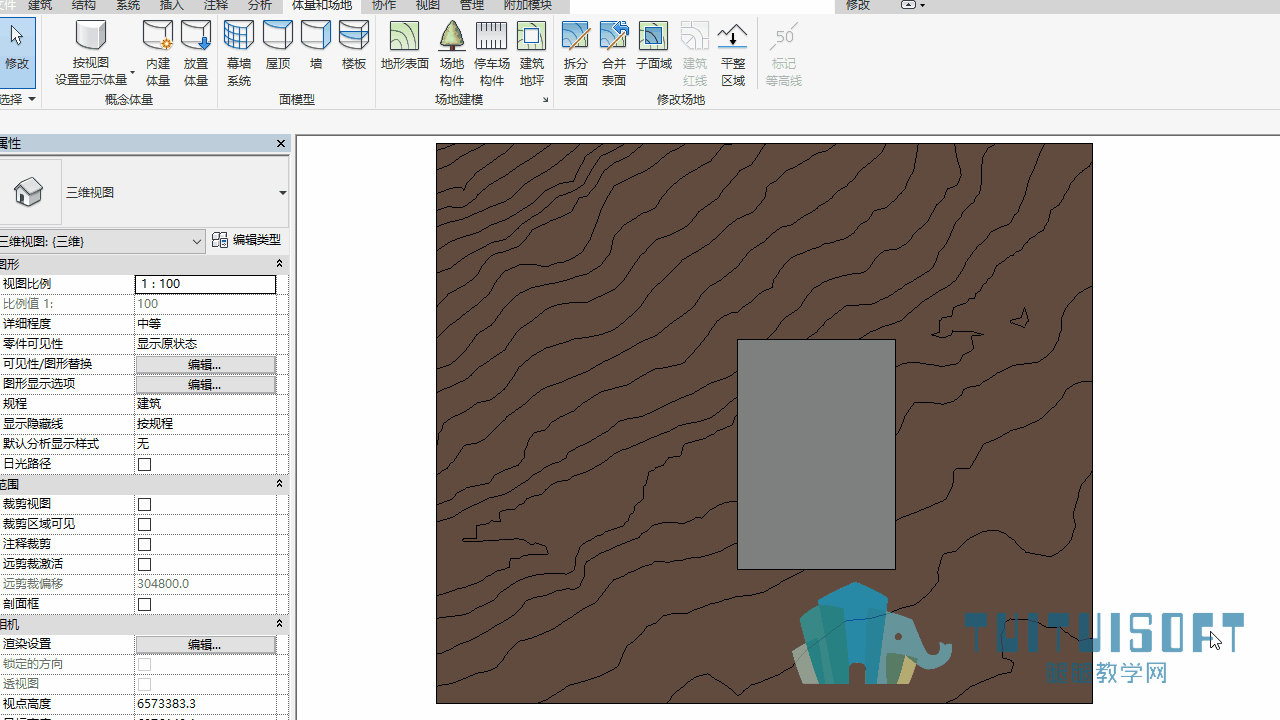Switch to the 协作 ribbon tab
This screenshot has width=1280, height=720.
[x=384, y=5]
